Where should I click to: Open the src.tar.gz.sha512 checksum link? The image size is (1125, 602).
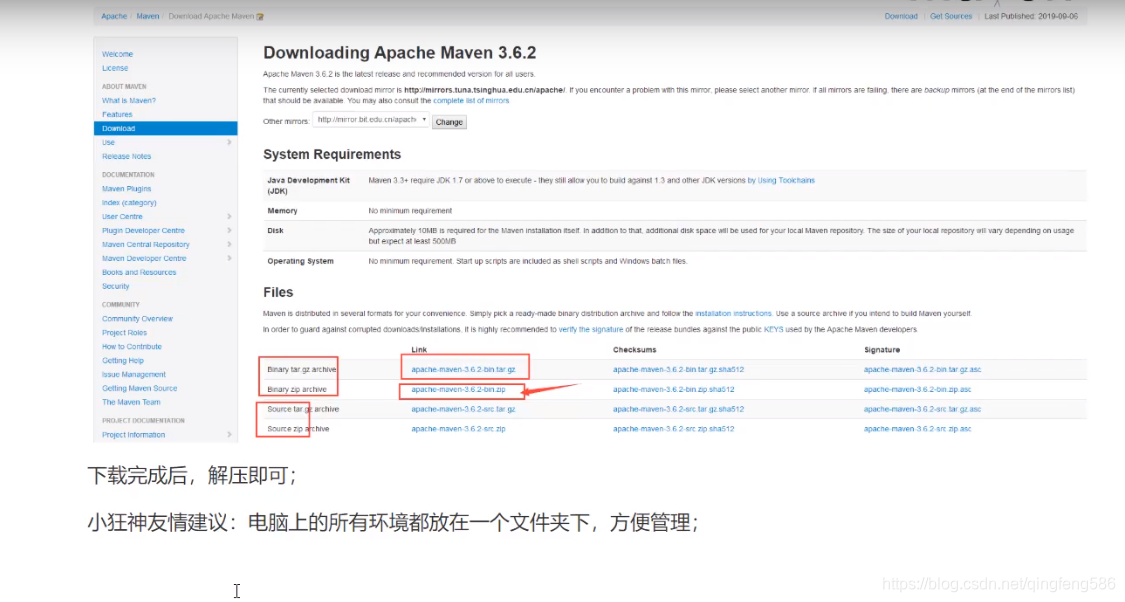tap(679, 409)
